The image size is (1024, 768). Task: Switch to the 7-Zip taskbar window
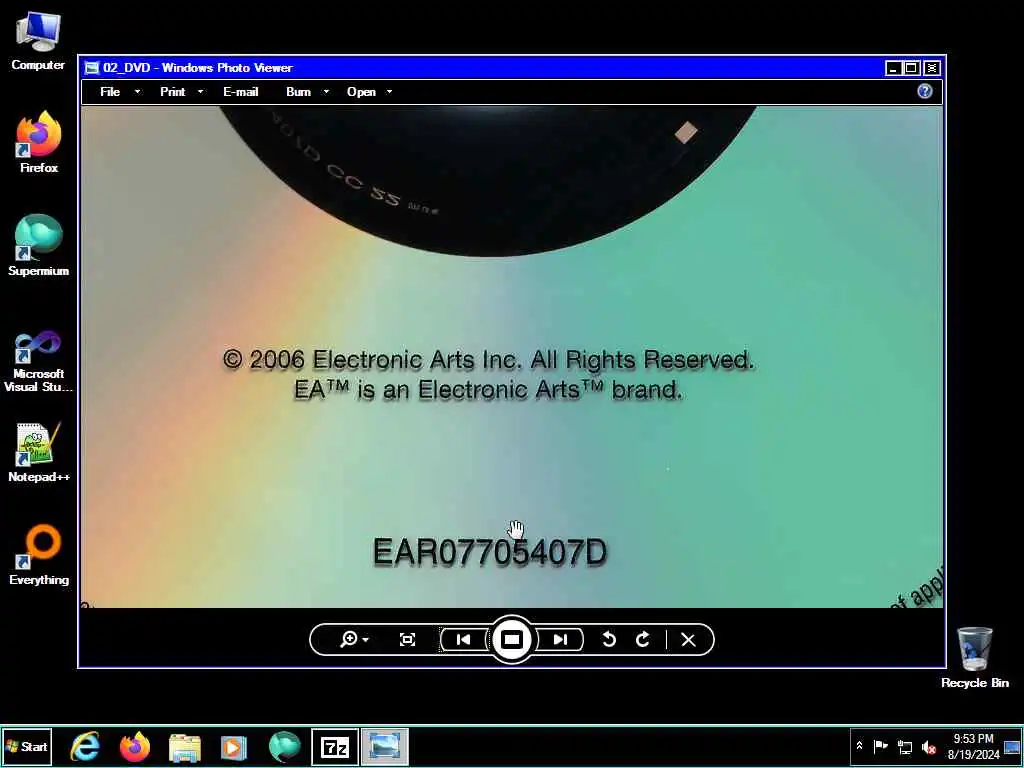pos(335,747)
